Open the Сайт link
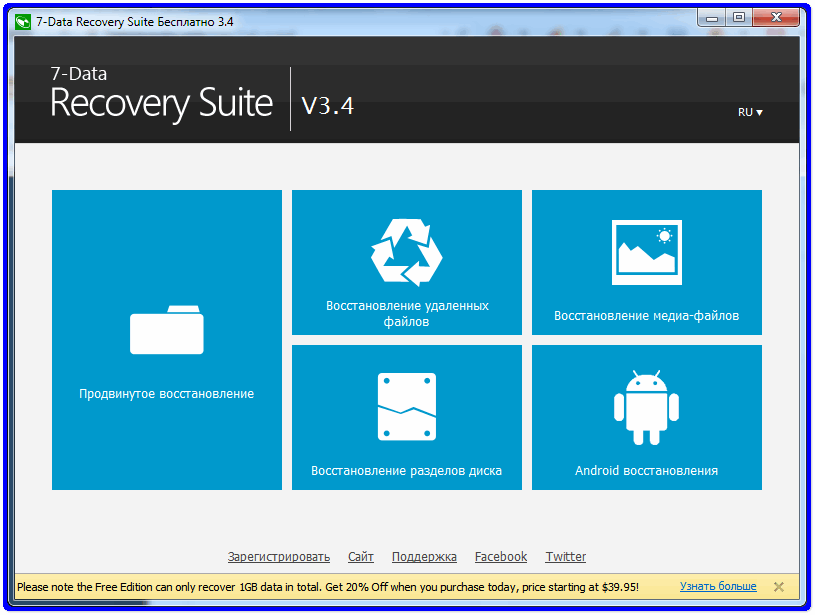Viewport: 815px width, 615px height. (361, 557)
